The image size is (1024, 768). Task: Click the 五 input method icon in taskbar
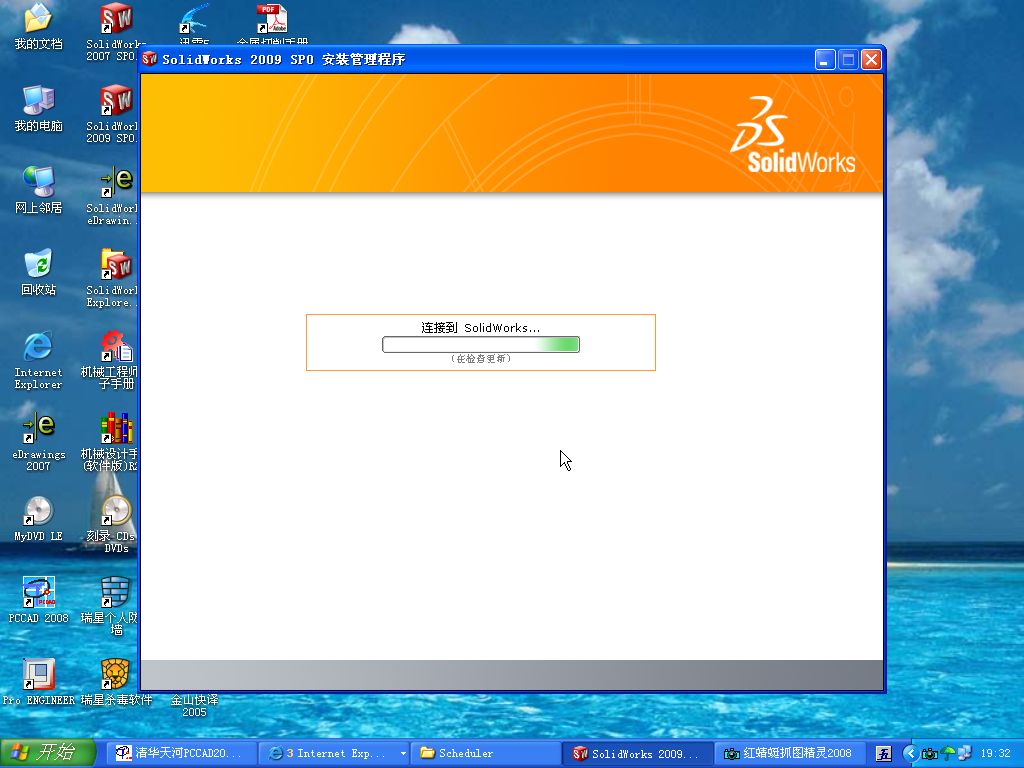tap(884, 754)
